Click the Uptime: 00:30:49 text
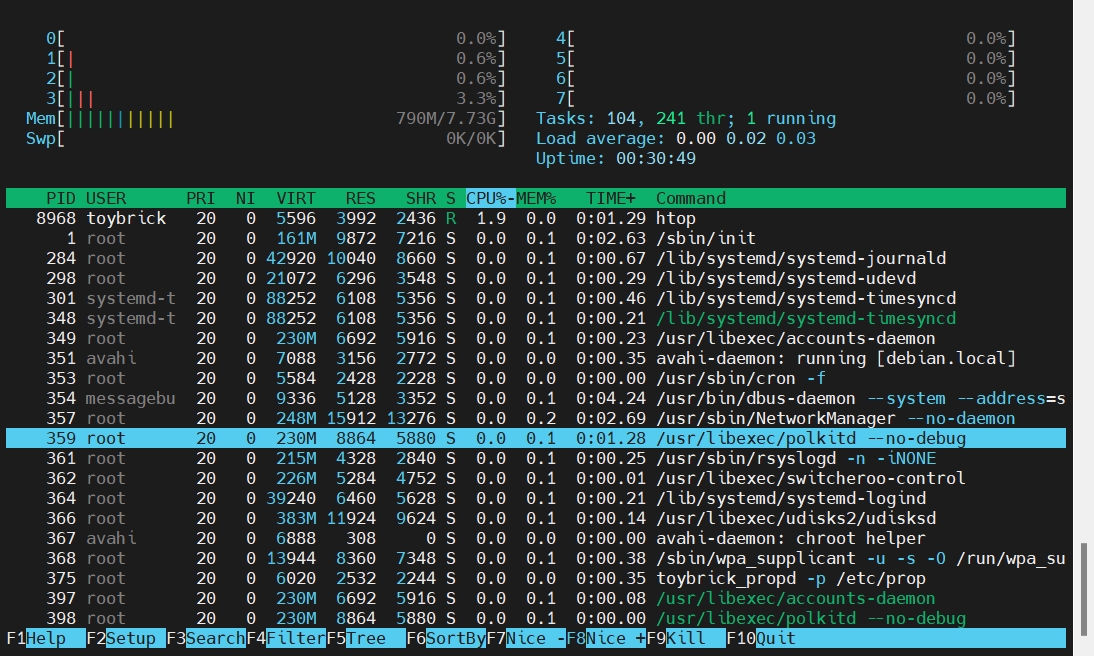Viewport: 1094px width, 656px height. pyautogui.click(x=615, y=158)
